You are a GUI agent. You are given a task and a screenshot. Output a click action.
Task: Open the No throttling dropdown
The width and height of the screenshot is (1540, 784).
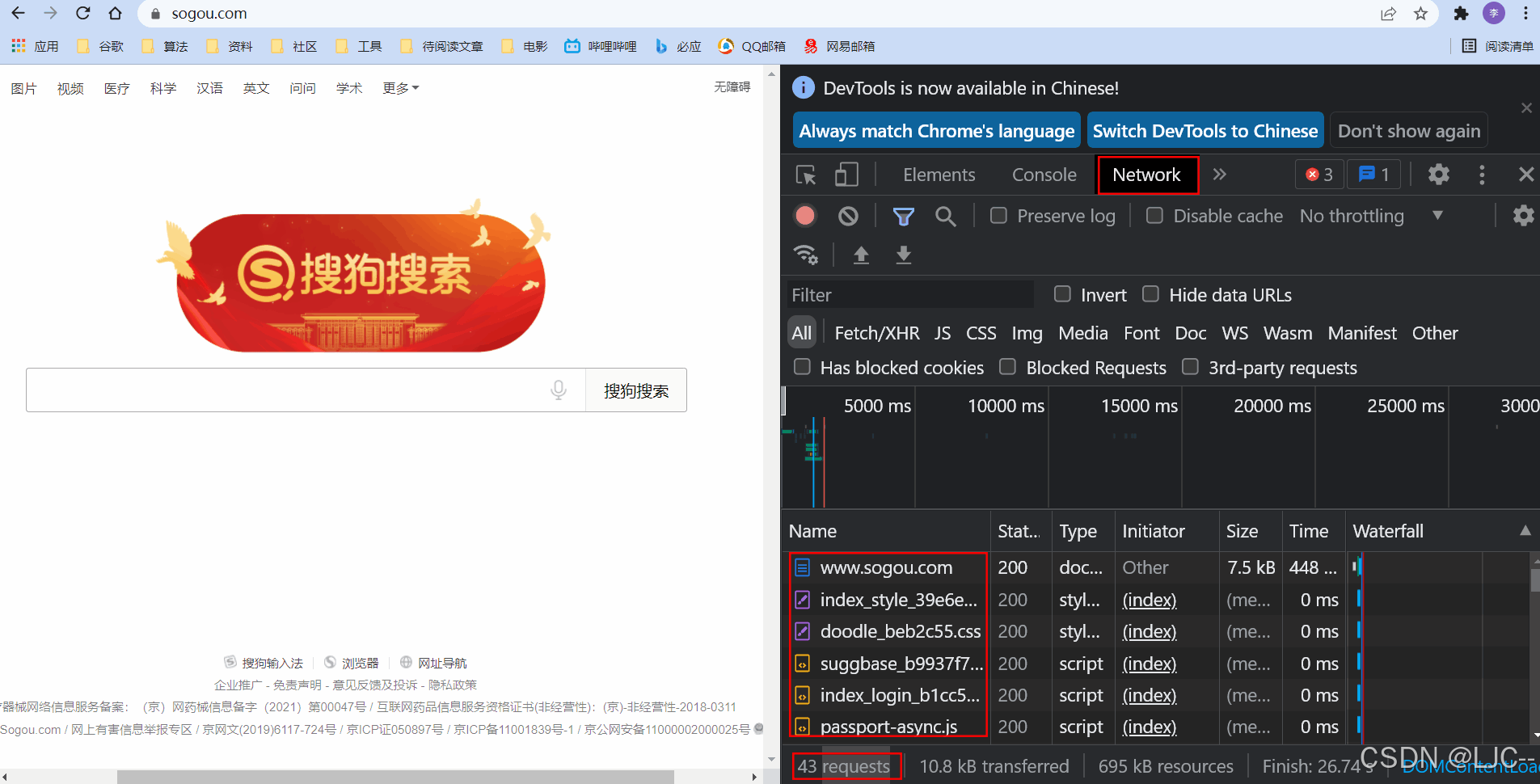pos(1372,216)
